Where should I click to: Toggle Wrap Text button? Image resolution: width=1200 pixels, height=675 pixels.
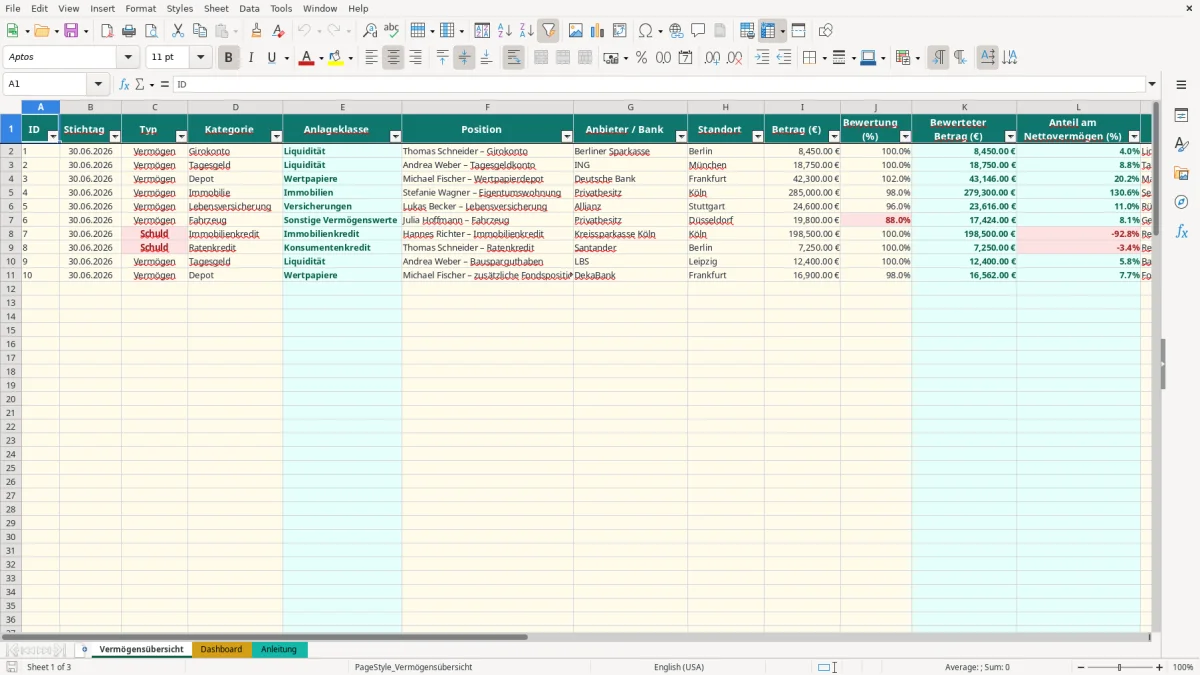[x=513, y=58]
